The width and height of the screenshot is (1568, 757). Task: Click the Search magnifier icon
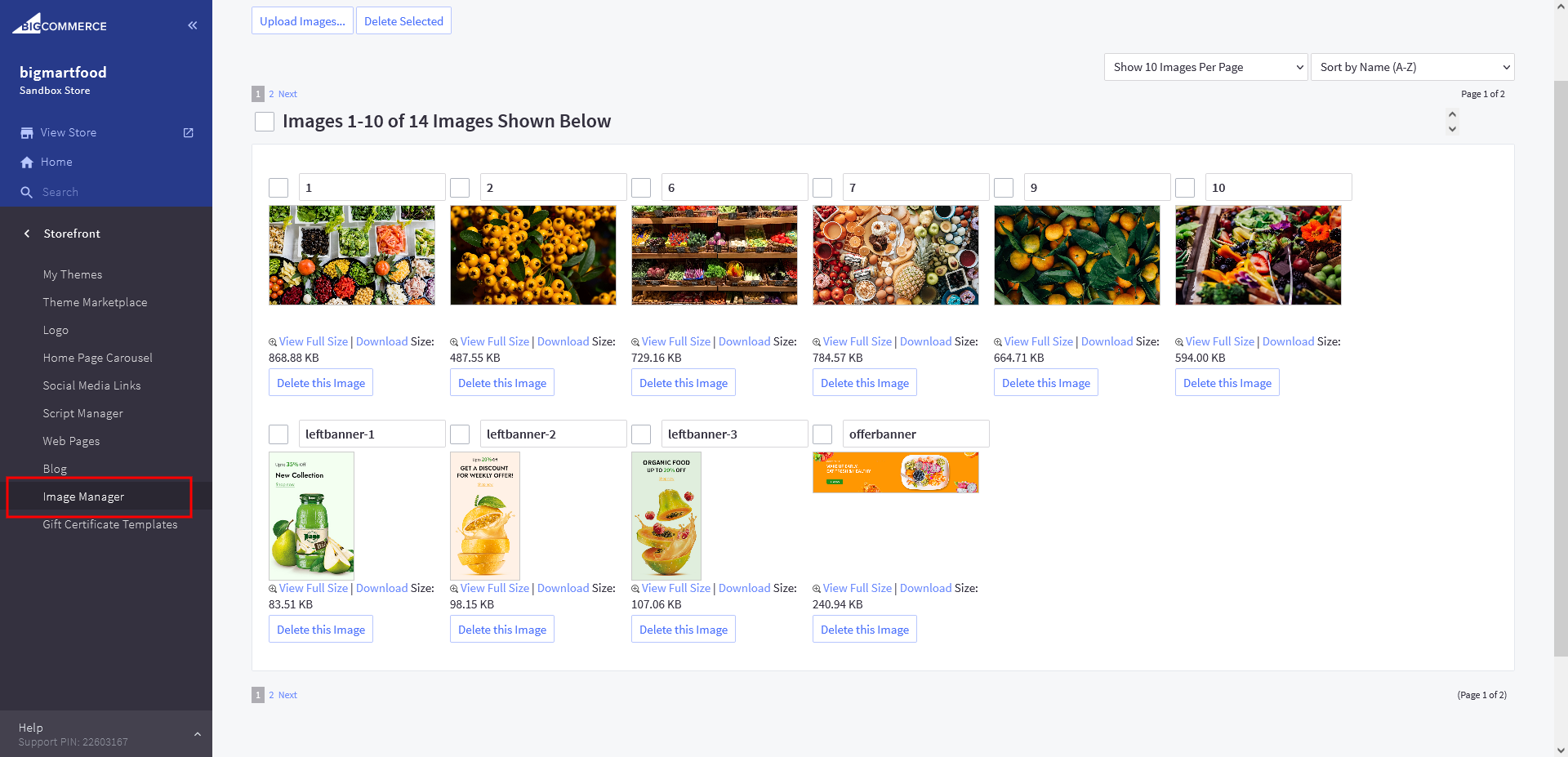click(27, 193)
